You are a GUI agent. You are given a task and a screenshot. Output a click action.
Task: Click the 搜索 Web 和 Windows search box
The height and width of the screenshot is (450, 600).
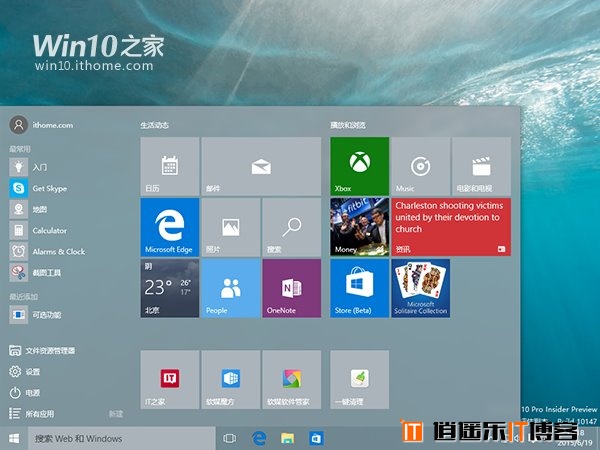point(122,439)
